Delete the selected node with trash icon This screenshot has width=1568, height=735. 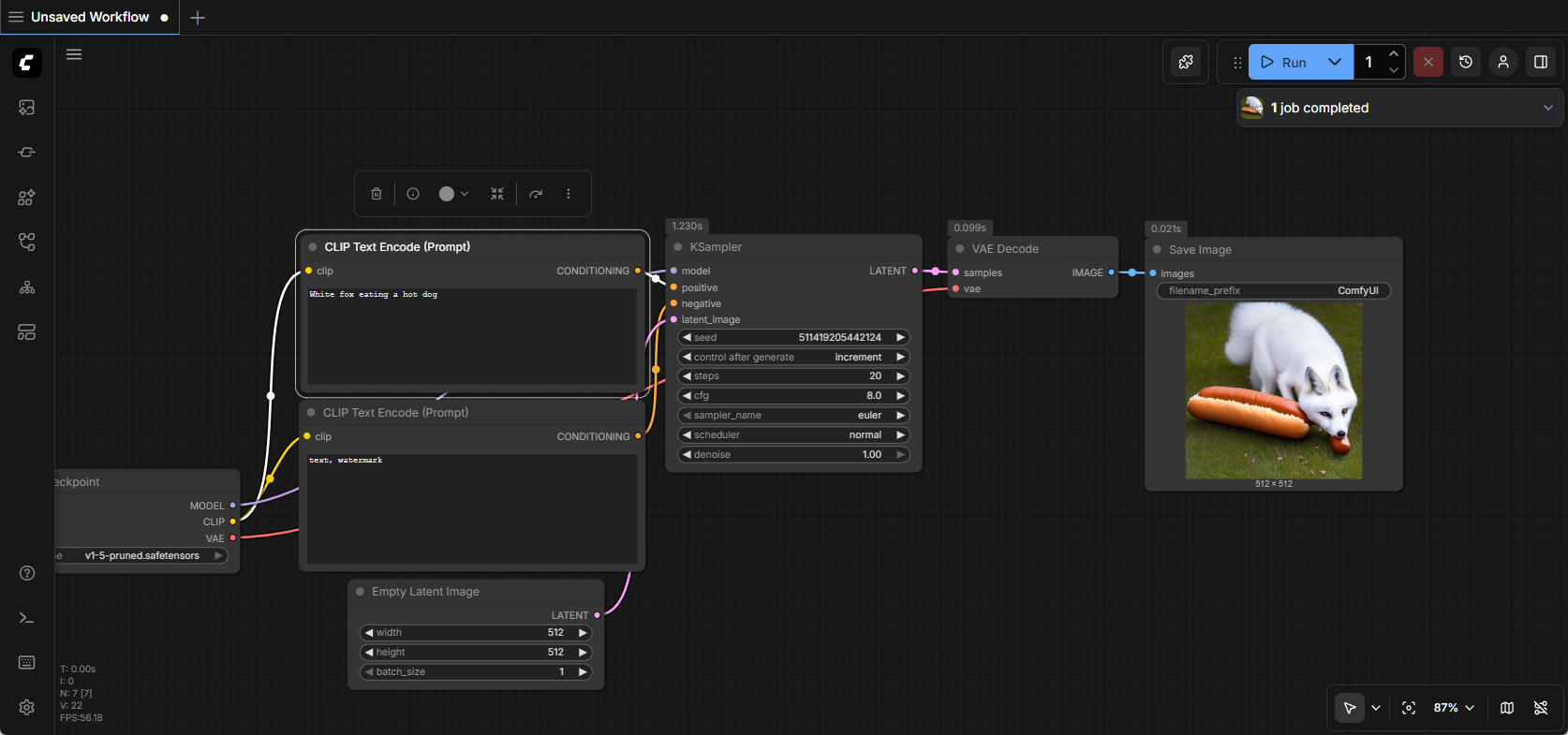[377, 194]
